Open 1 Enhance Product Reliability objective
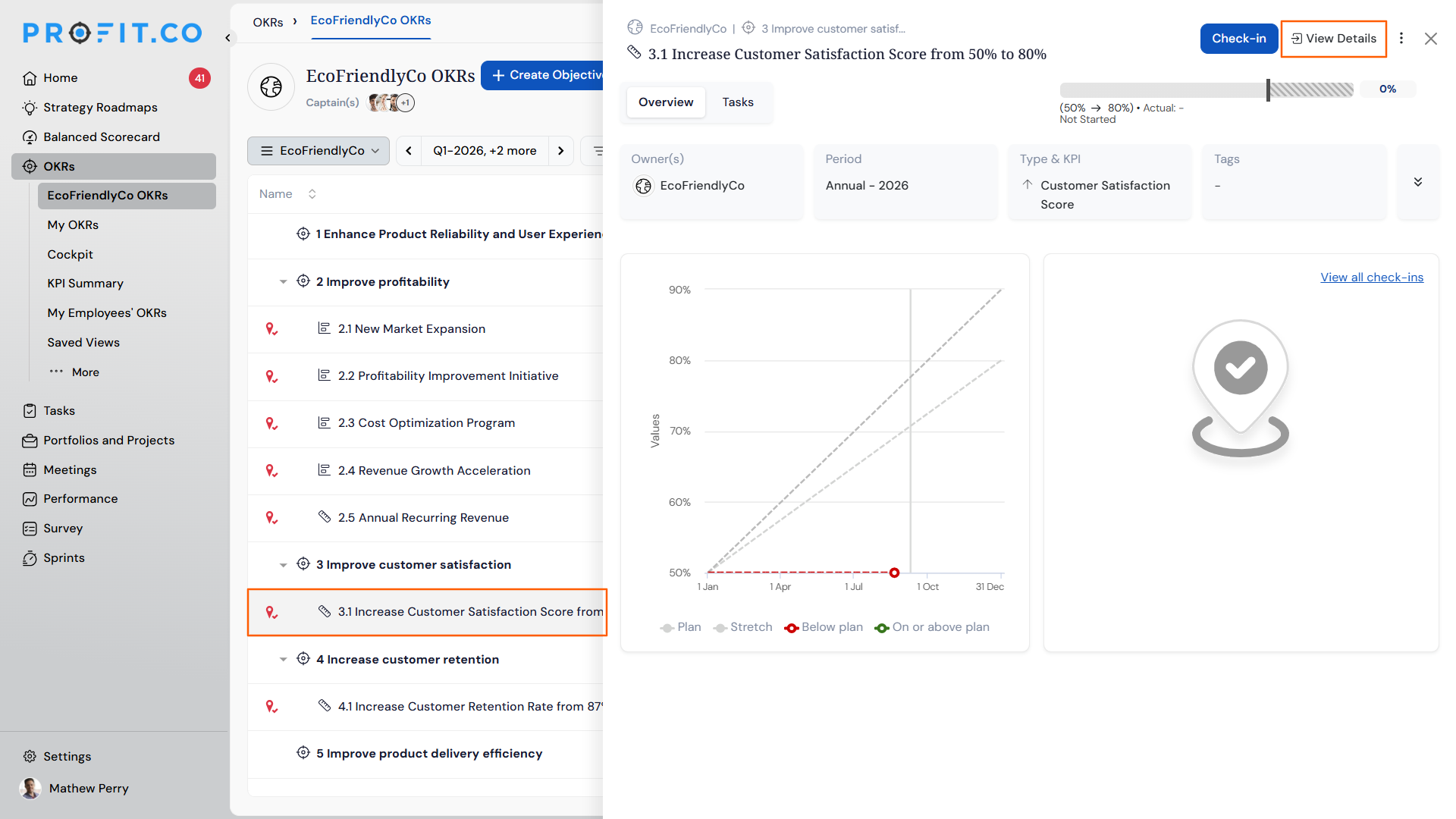1456x819 pixels. [x=460, y=234]
